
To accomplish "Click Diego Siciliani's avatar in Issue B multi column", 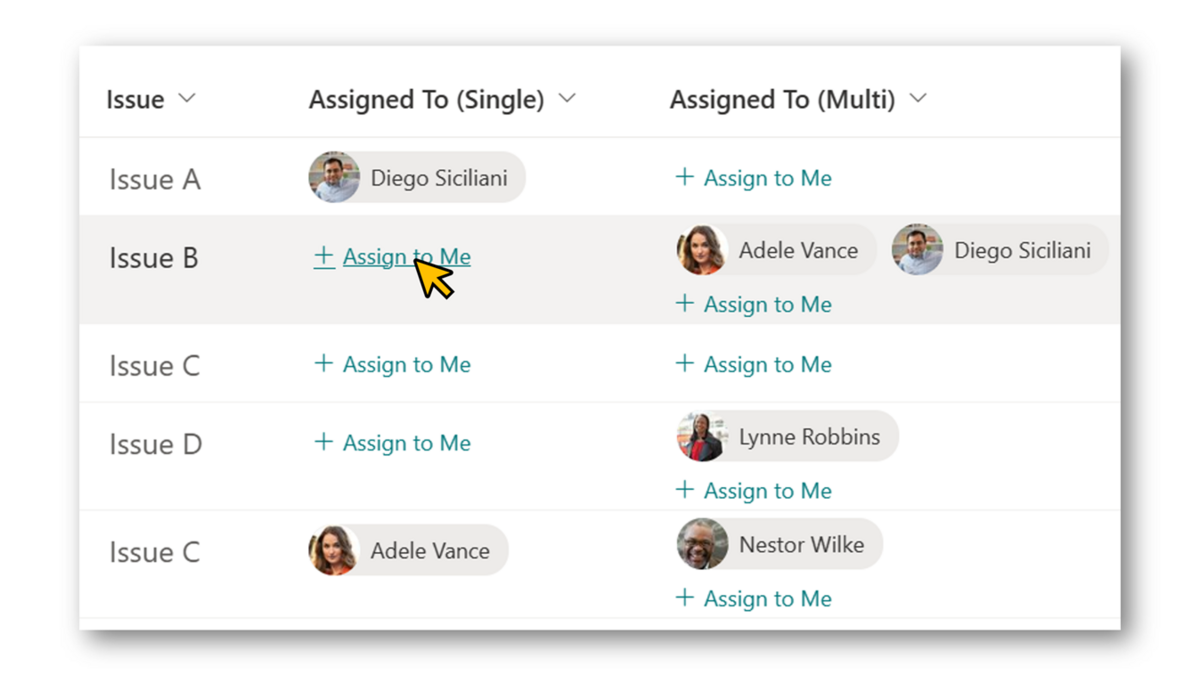I will pos(918,250).
